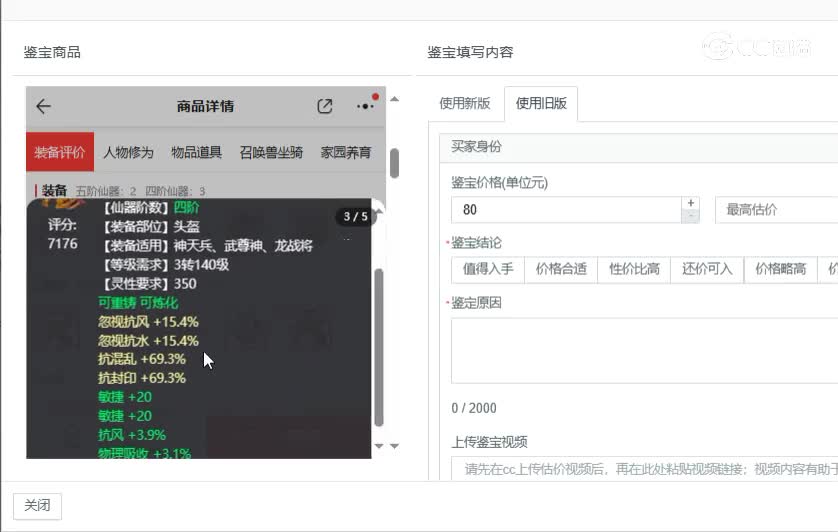Click the 五阶仙器: 2 count text

(106, 191)
